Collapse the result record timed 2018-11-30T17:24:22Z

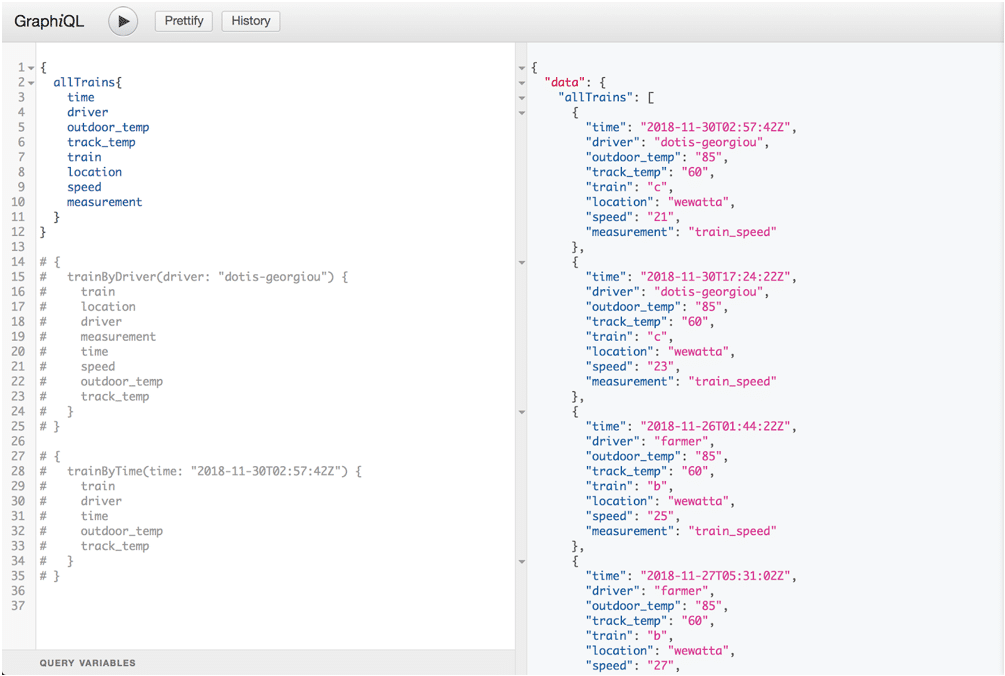(521, 262)
